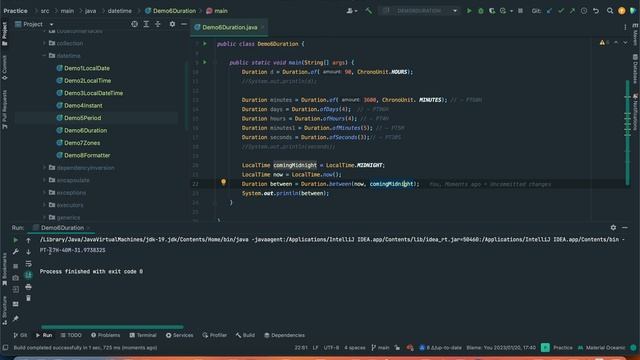The image size is (640, 360).
Task: Hide the Project tool window with minus icon
Action: [x=184, y=24]
